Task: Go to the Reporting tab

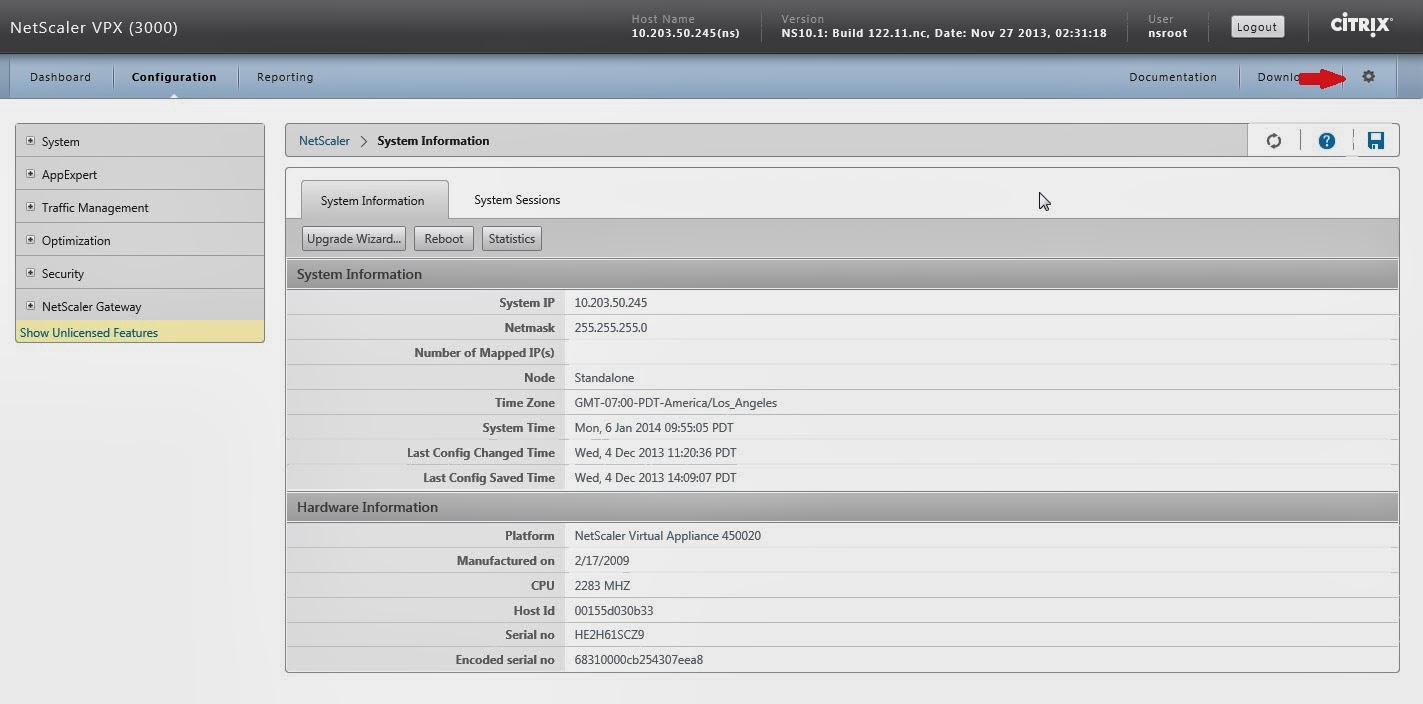Action: [285, 77]
